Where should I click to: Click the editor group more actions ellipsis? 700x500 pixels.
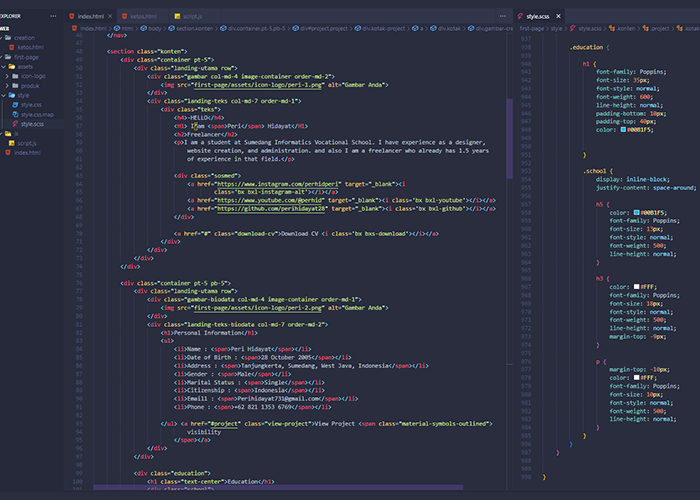(502, 17)
